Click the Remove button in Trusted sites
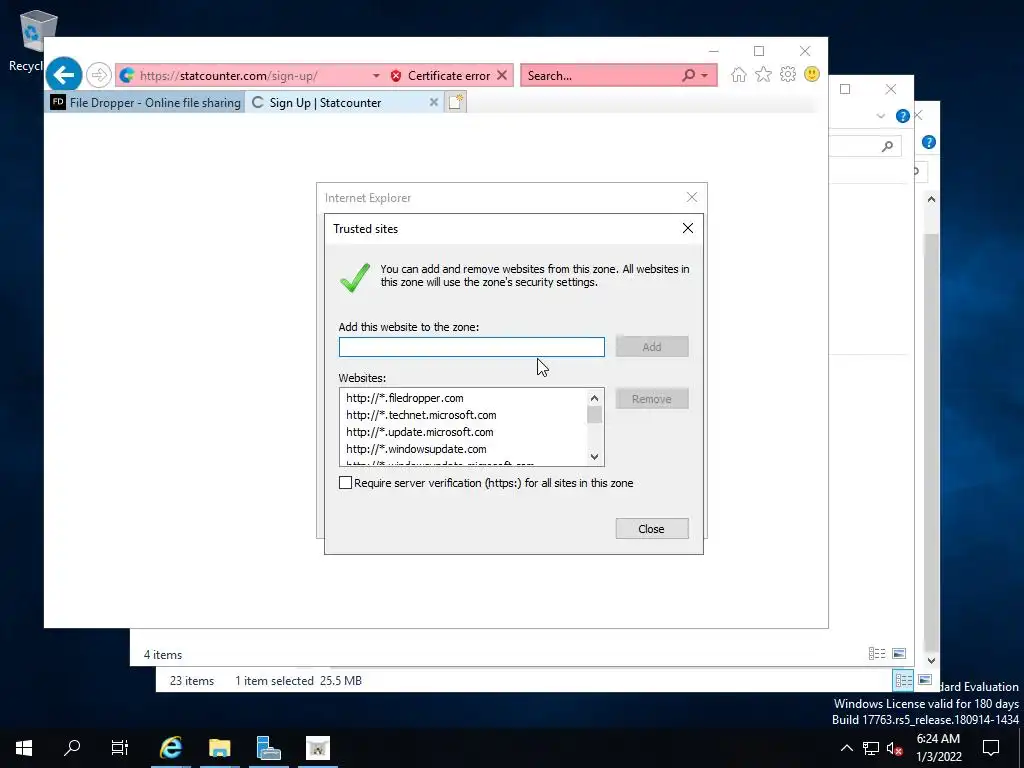The width and height of the screenshot is (1024, 768). coord(652,399)
